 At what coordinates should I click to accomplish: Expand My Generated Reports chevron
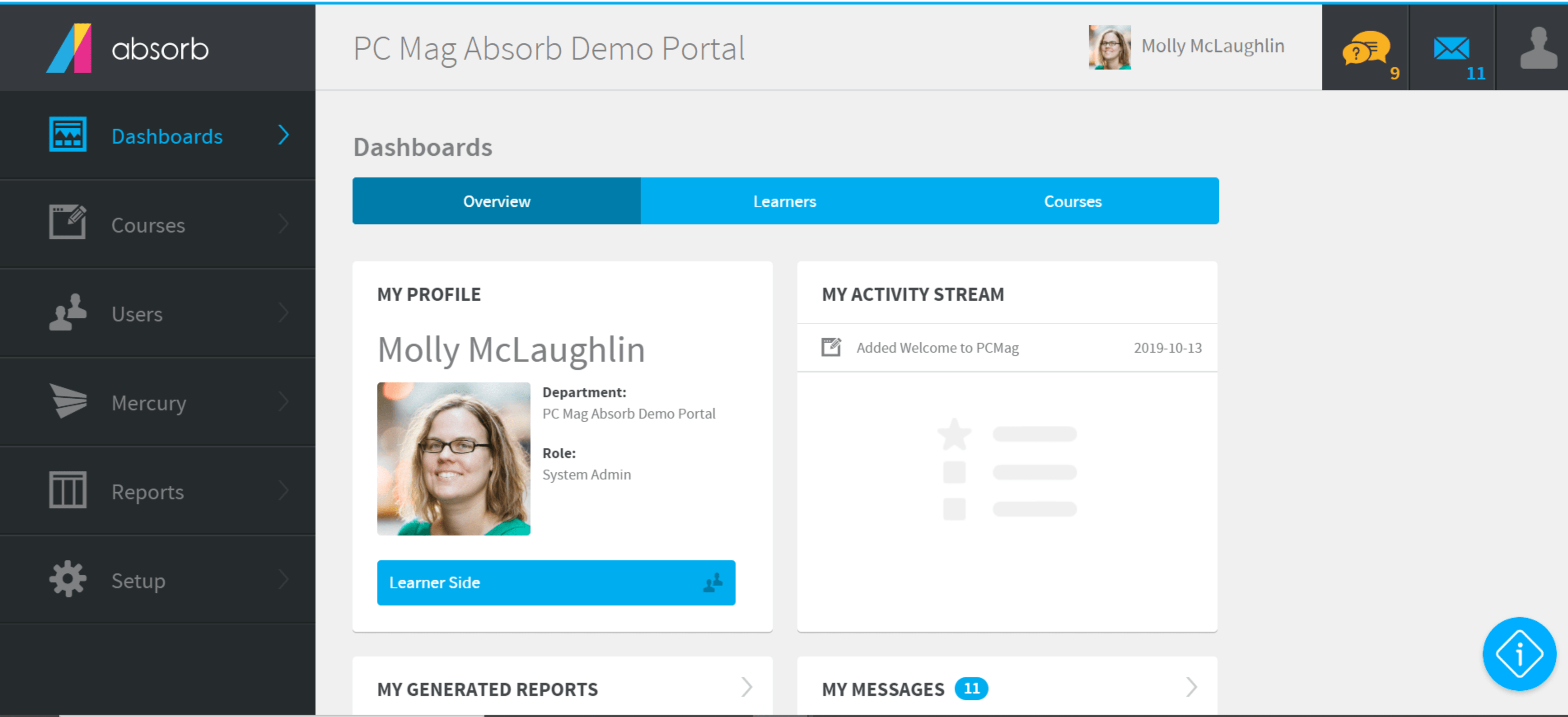(748, 688)
